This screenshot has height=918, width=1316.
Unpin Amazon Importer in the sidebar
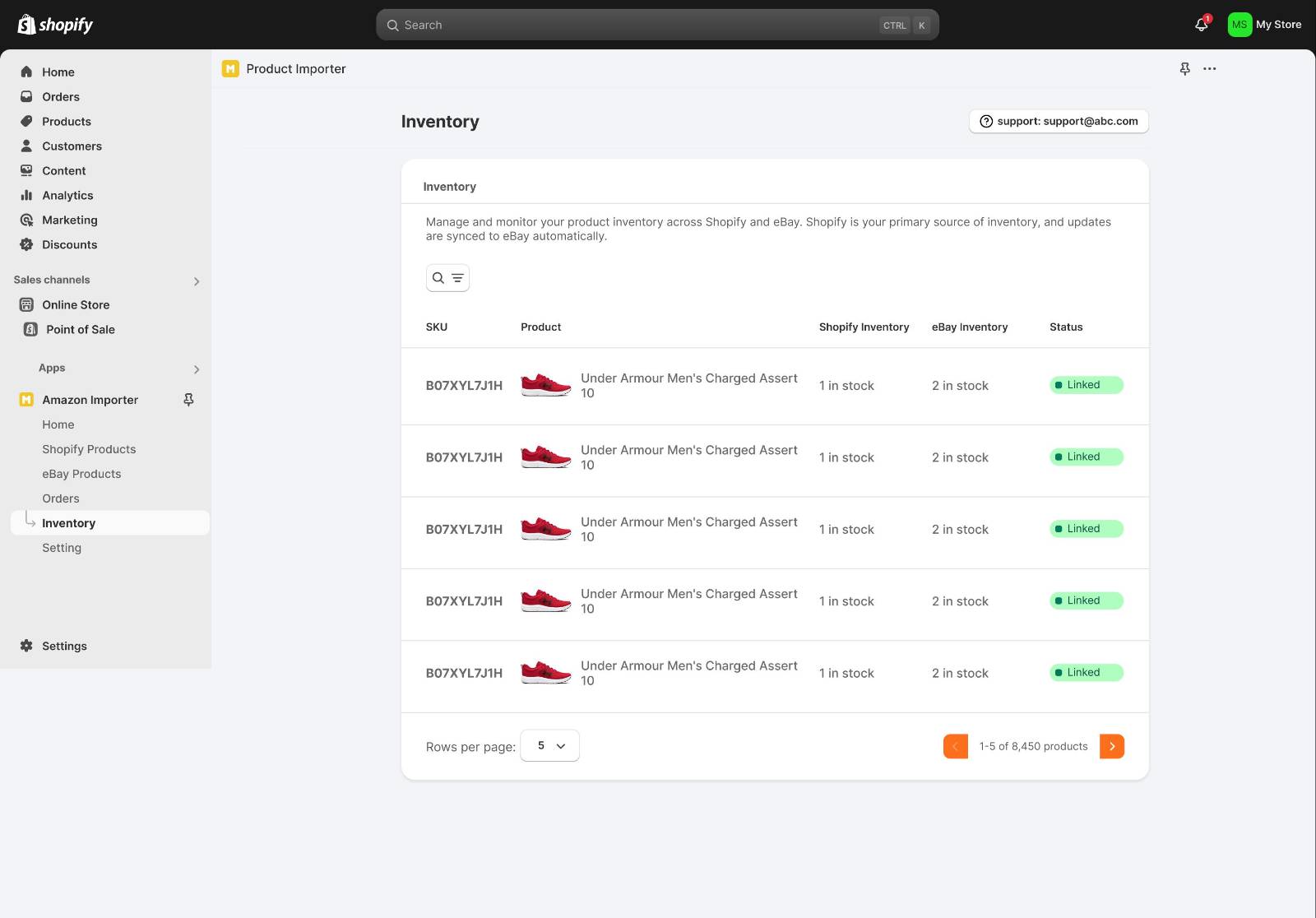click(x=188, y=400)
